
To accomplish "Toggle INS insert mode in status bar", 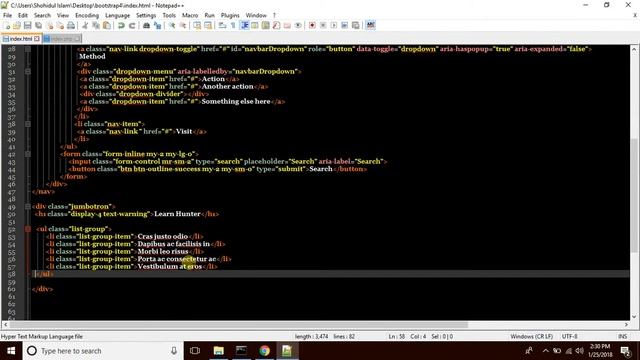I will (x=622, y=337).
